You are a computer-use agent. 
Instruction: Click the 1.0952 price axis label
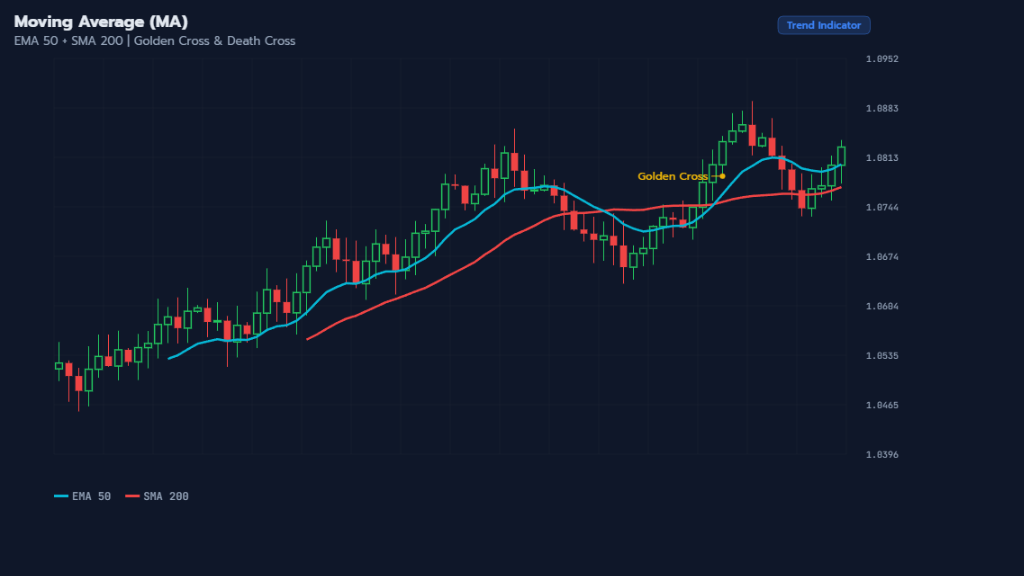(x=882, y=59)
